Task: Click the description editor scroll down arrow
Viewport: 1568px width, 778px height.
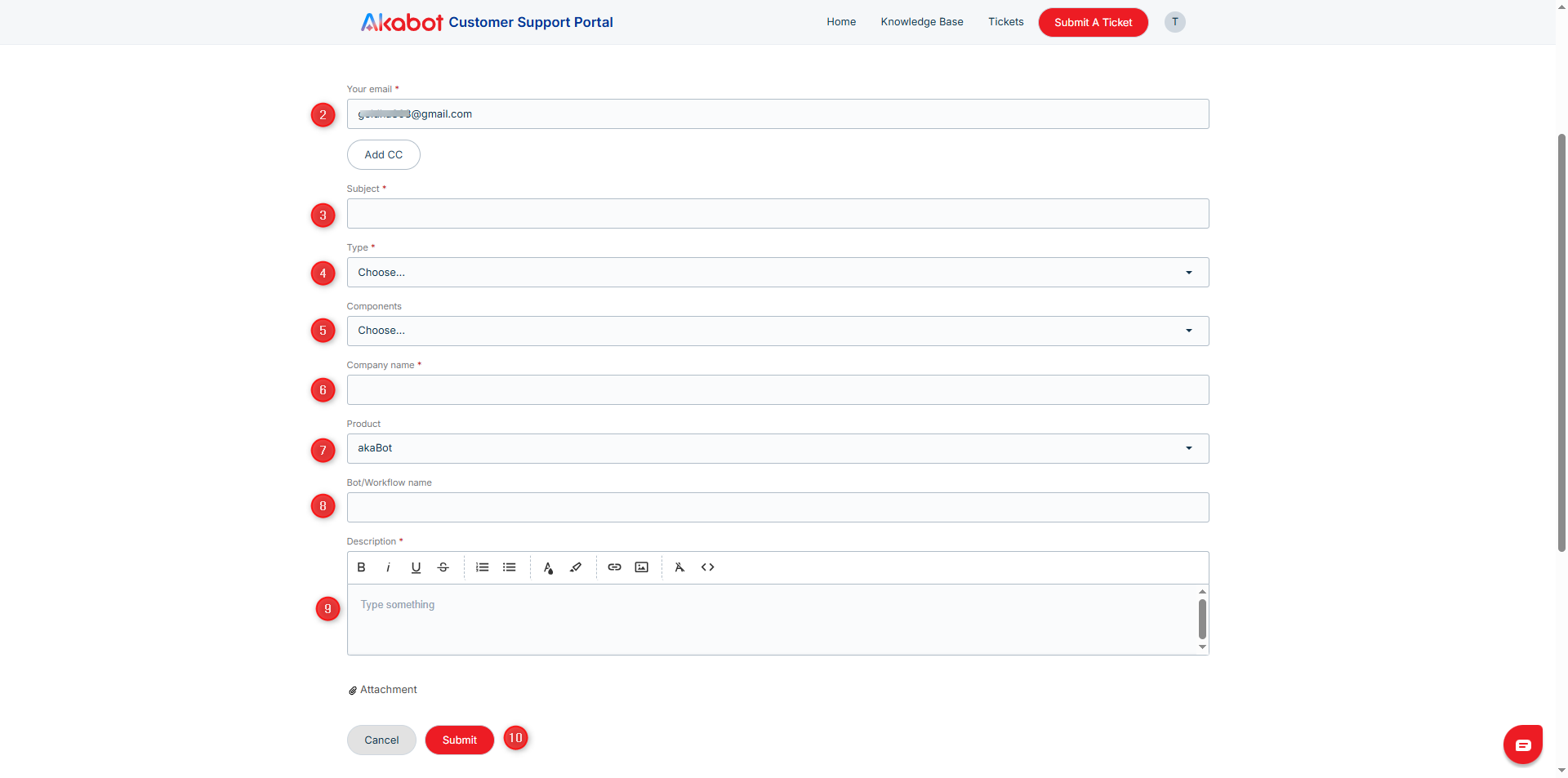Action: [x=1202, y=647]
